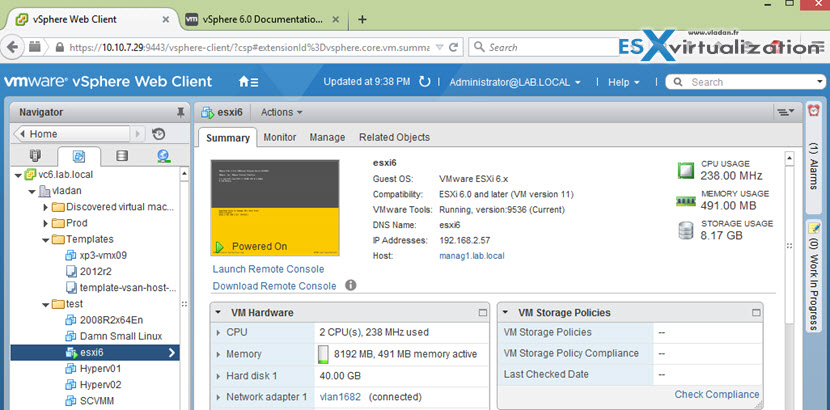
Task: Reload the page in the browser
Action: coord(453,47)
